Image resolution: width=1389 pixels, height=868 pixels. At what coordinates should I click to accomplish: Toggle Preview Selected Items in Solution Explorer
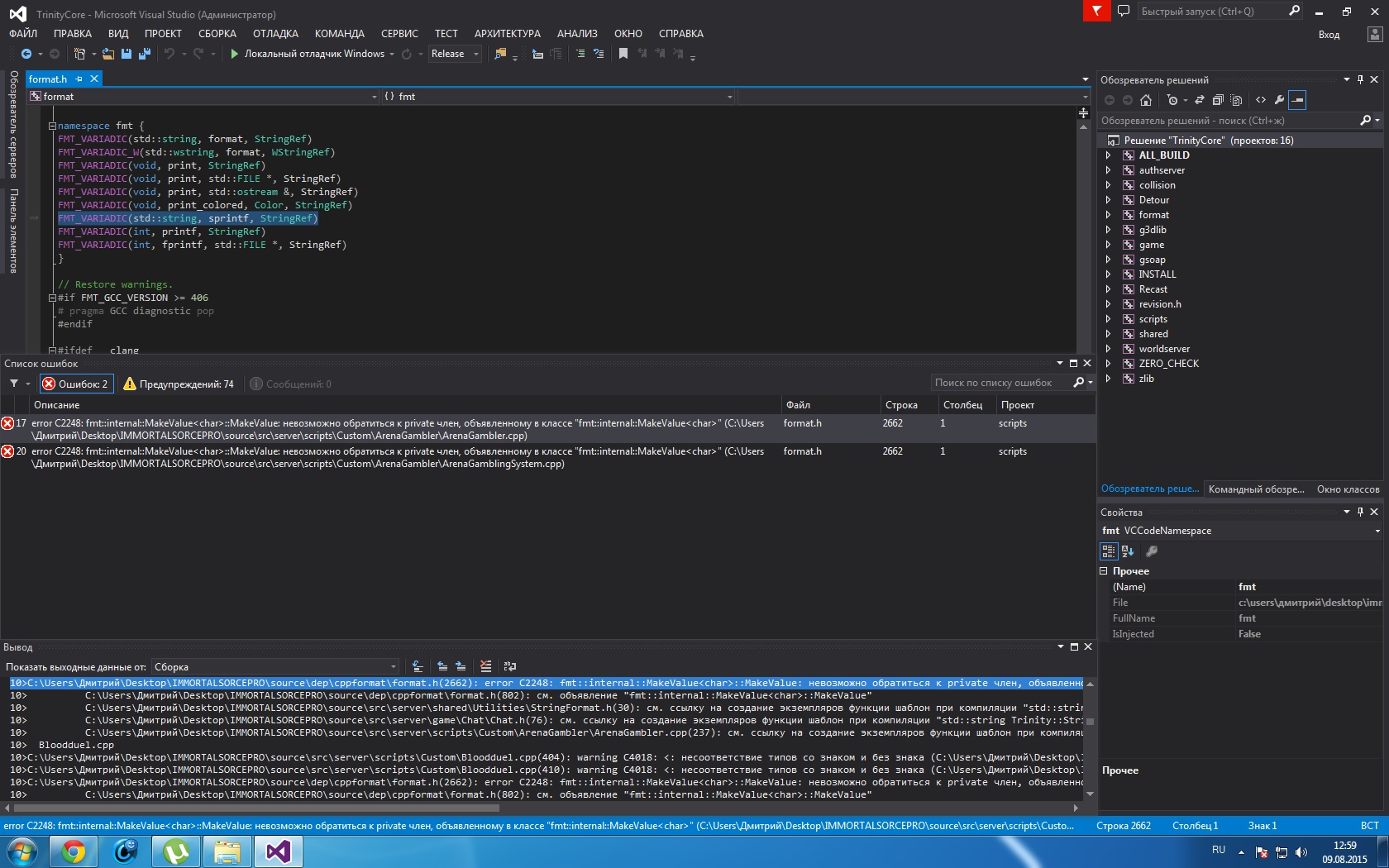pos(1298,100)
